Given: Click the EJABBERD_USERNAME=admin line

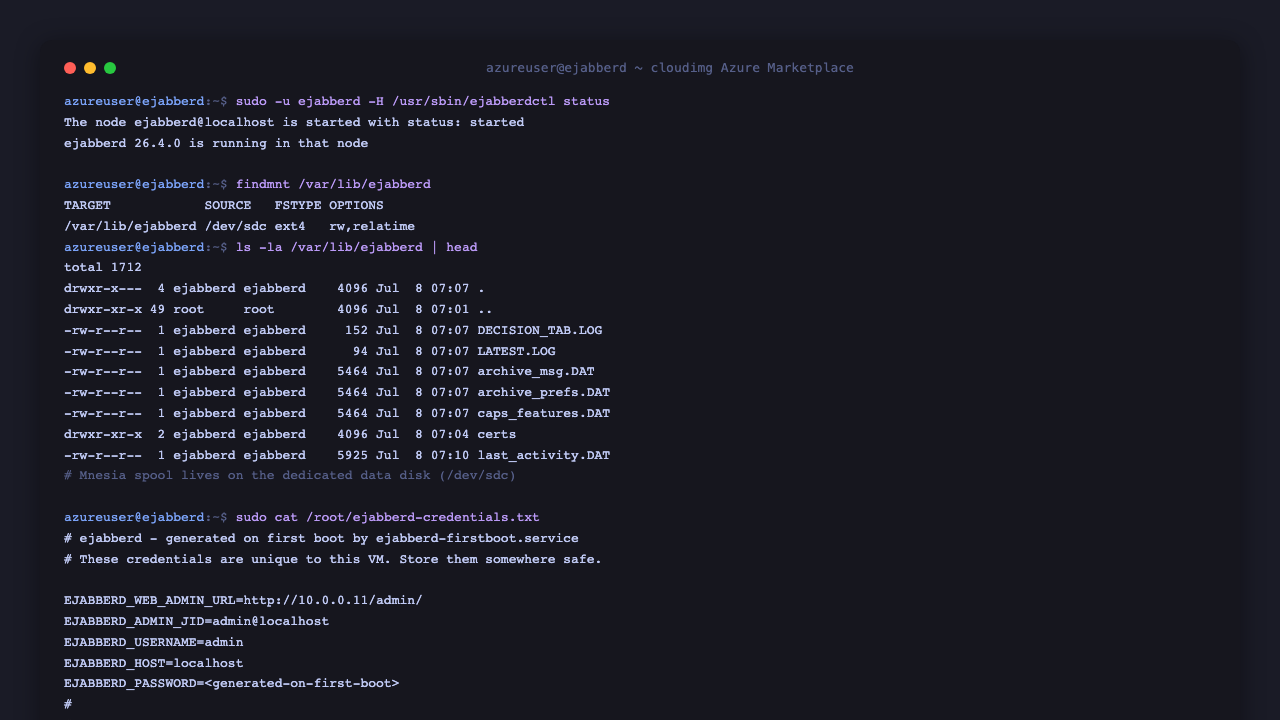Looking at the screenshot, I should [154, 642].
